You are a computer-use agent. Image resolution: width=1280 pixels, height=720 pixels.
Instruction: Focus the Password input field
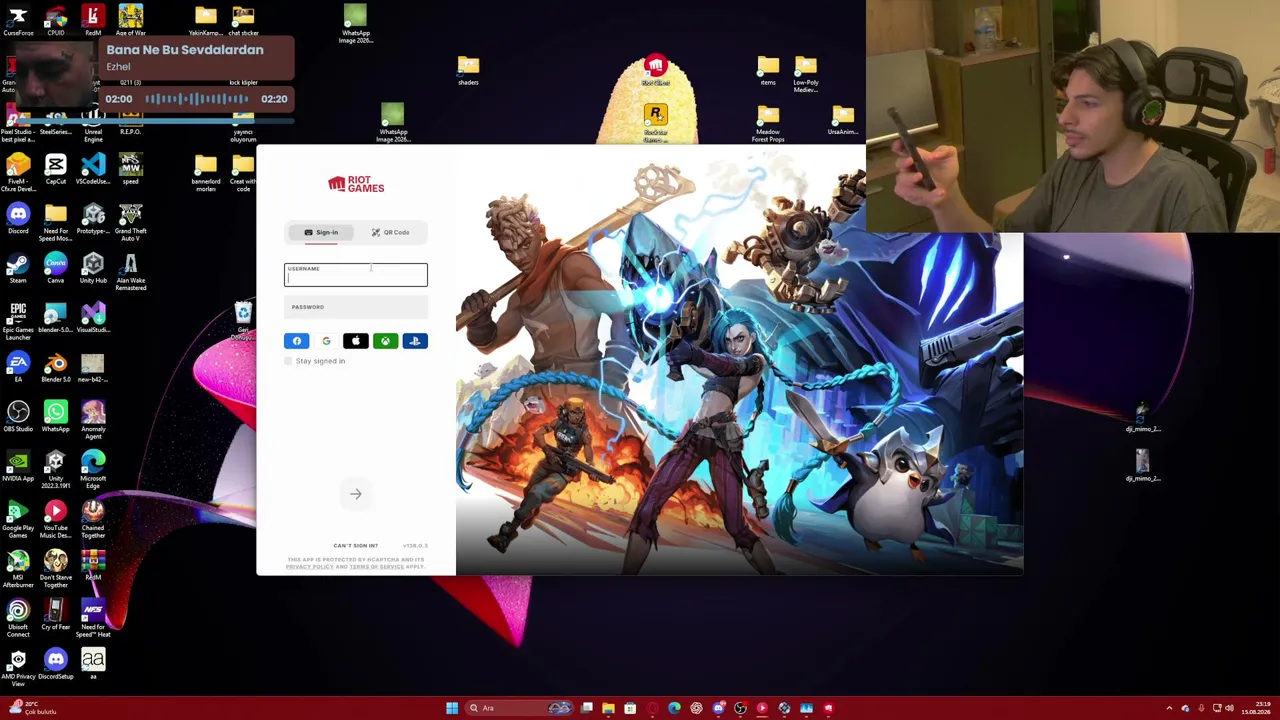click(356, 307)
